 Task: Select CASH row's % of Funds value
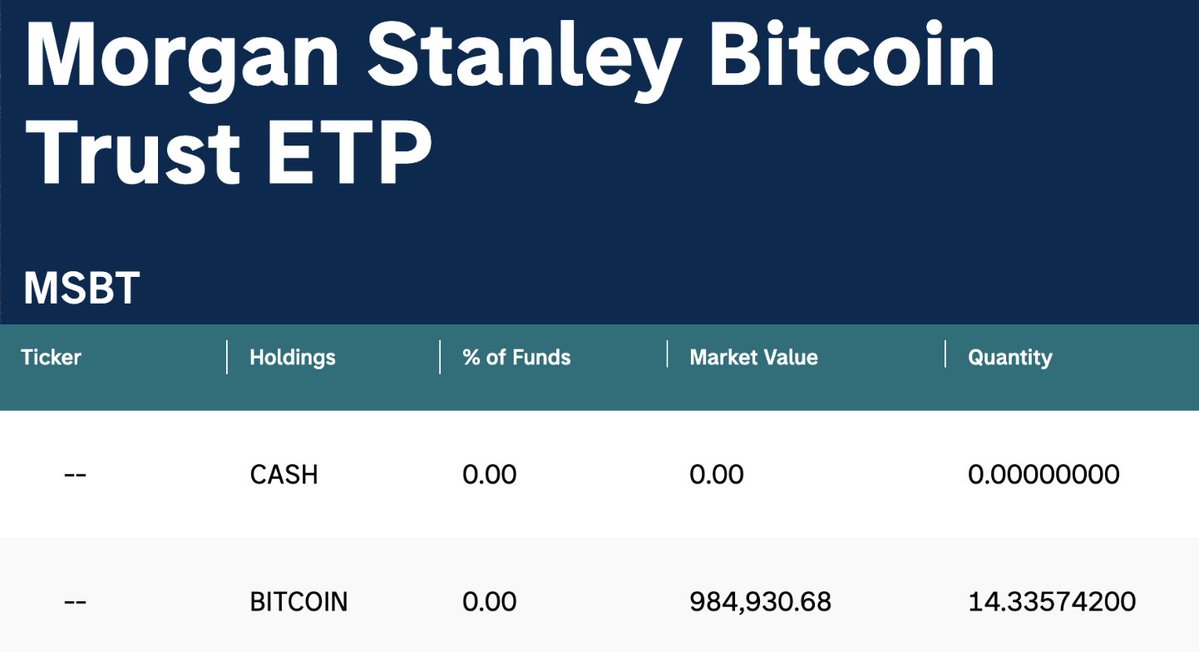pyautogui.click(x=489, y=474)
